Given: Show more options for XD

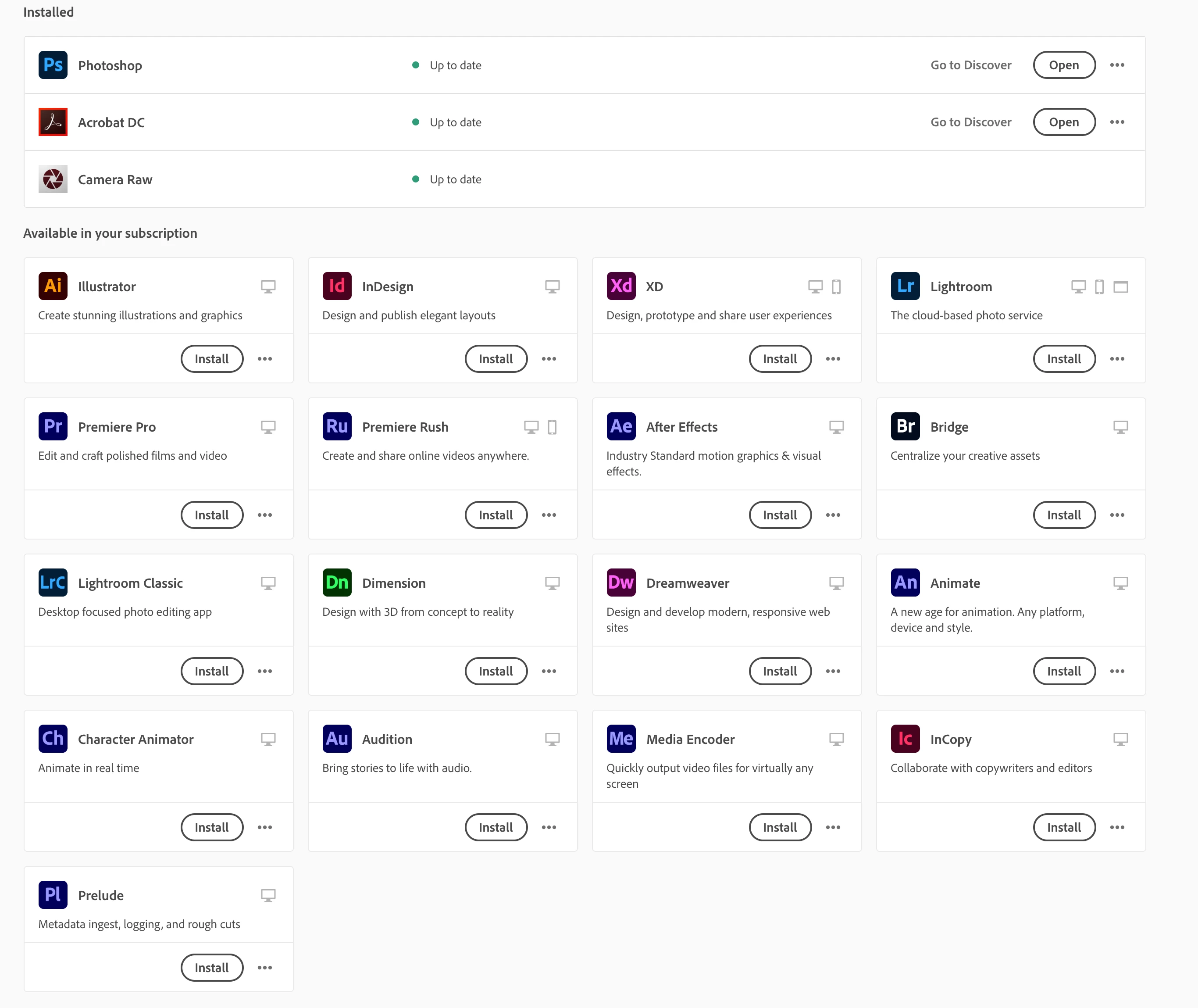Looking at the screenshot, I should click(x=833, y=359).
